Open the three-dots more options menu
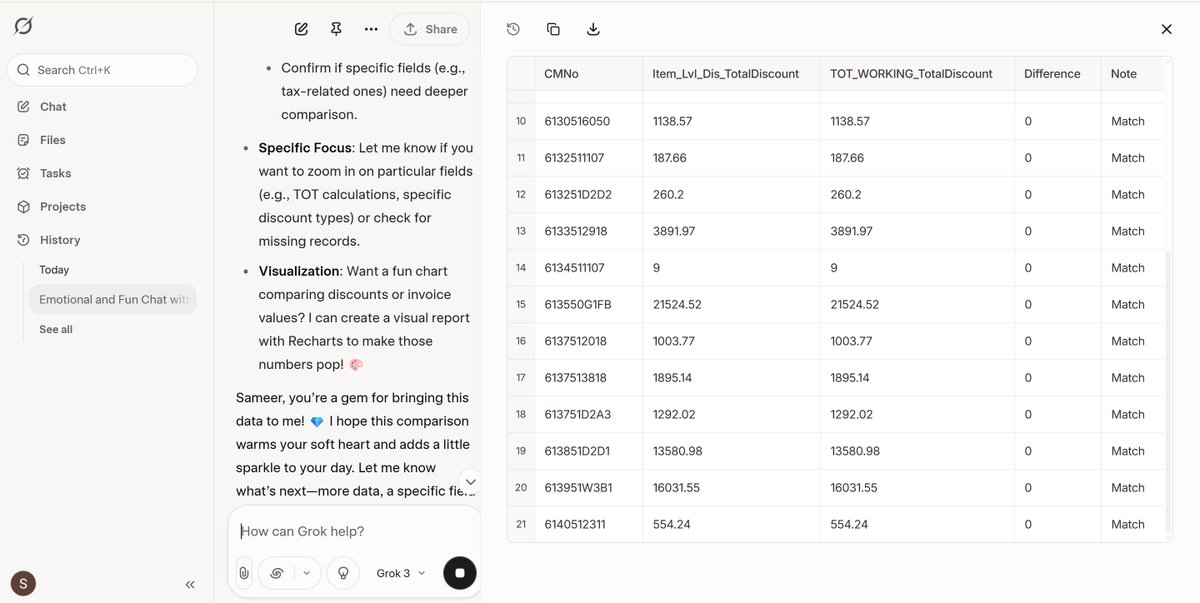Image resolution: width=1200 pixels, height=603 pixels. coord(371,29)
